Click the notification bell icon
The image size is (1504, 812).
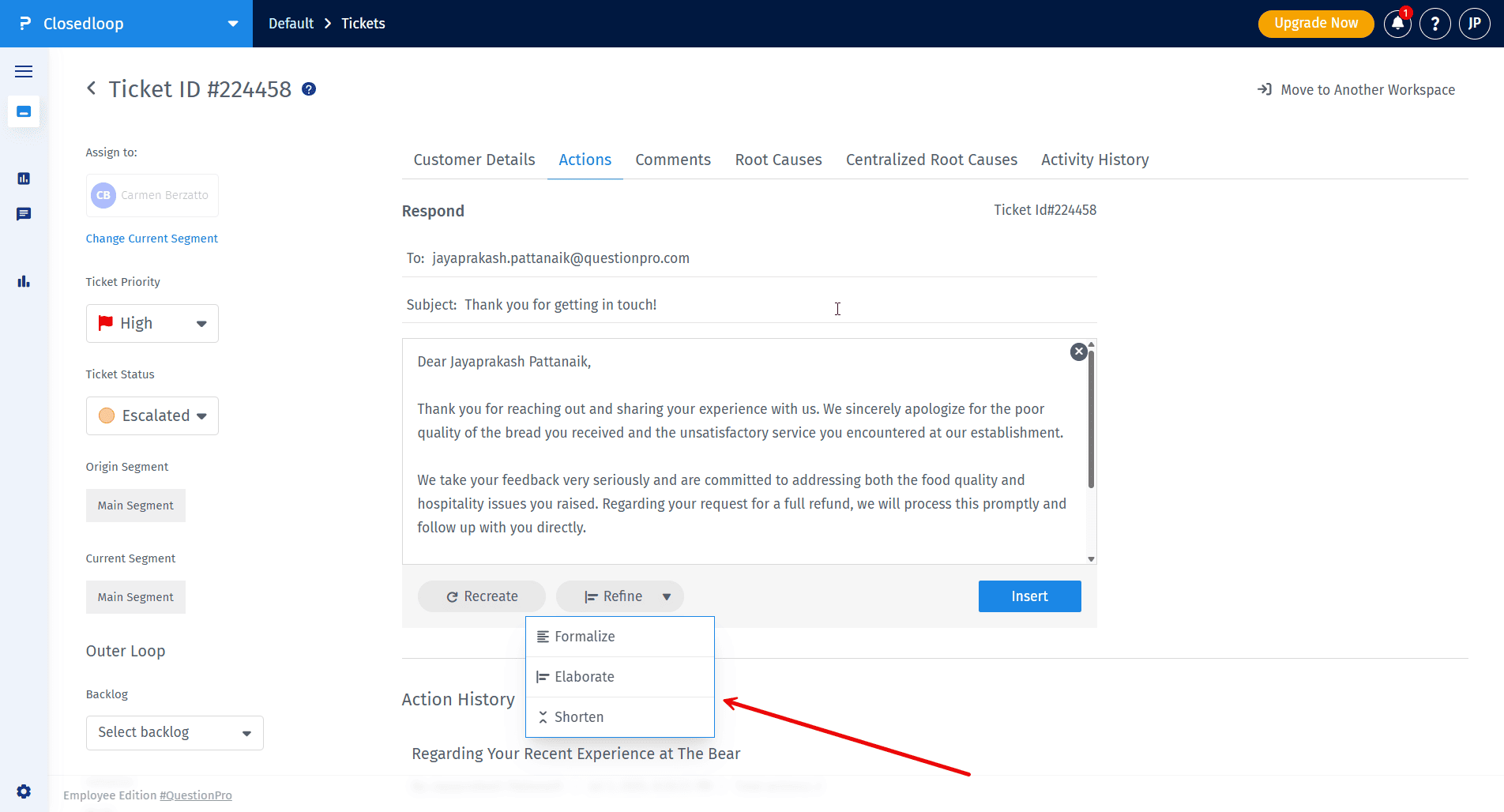coord(1397,24)
